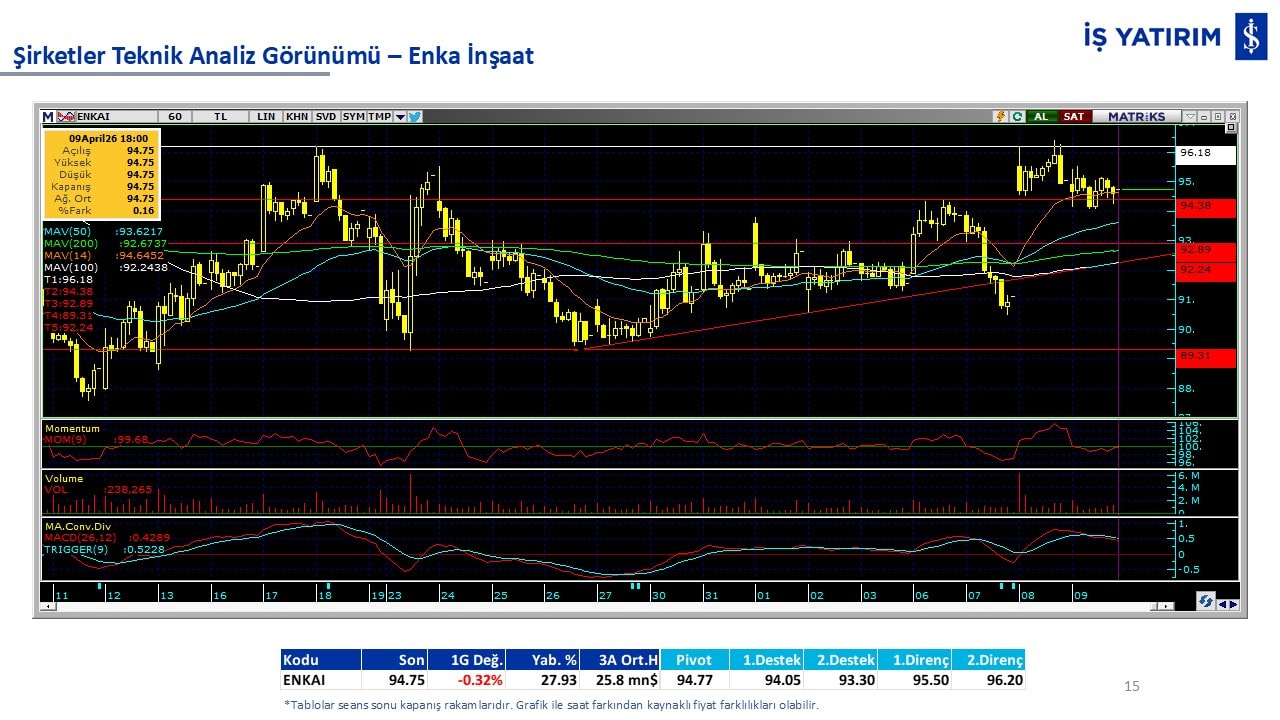
Task: Click the horizontal scrollbar under the chart
Action: point(600,606)
